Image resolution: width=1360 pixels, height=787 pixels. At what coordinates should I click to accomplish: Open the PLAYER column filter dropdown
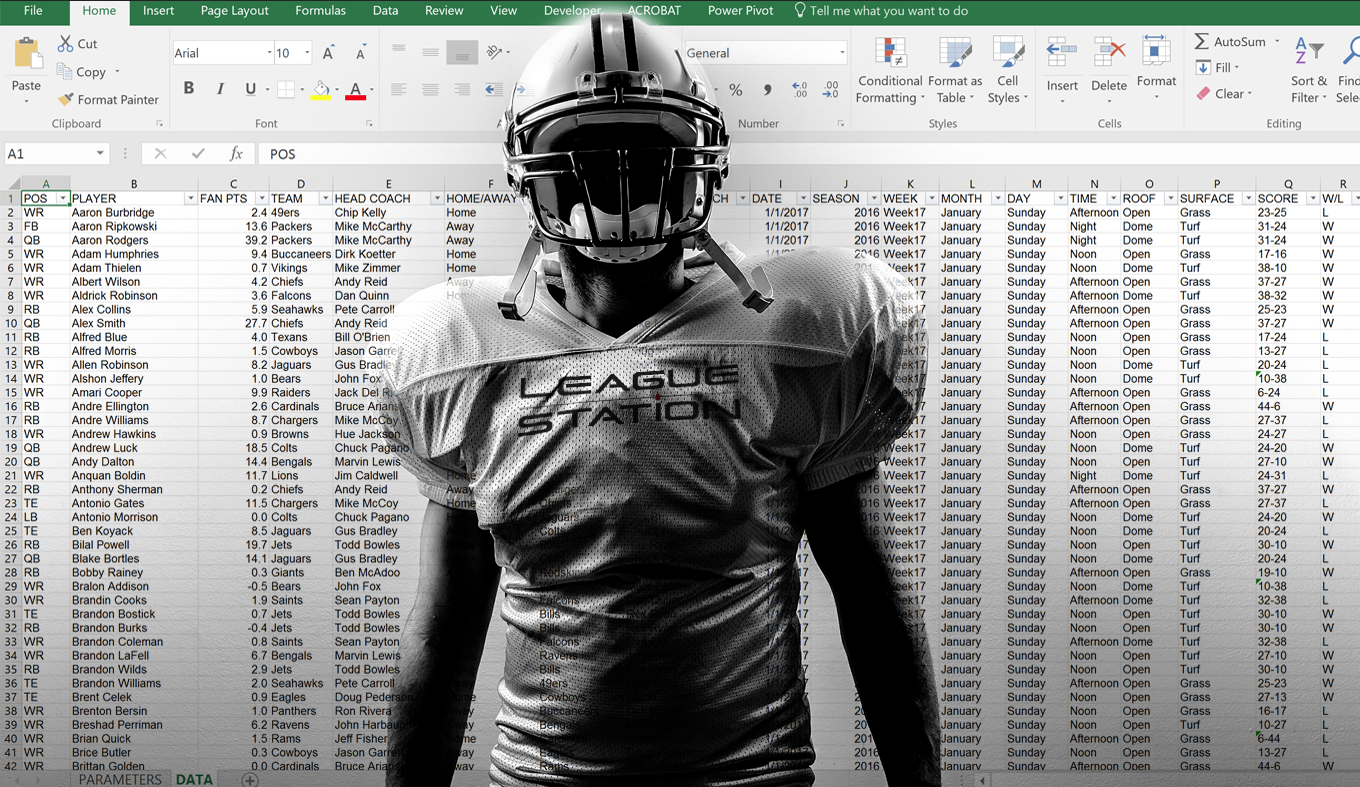click(190, 199)
